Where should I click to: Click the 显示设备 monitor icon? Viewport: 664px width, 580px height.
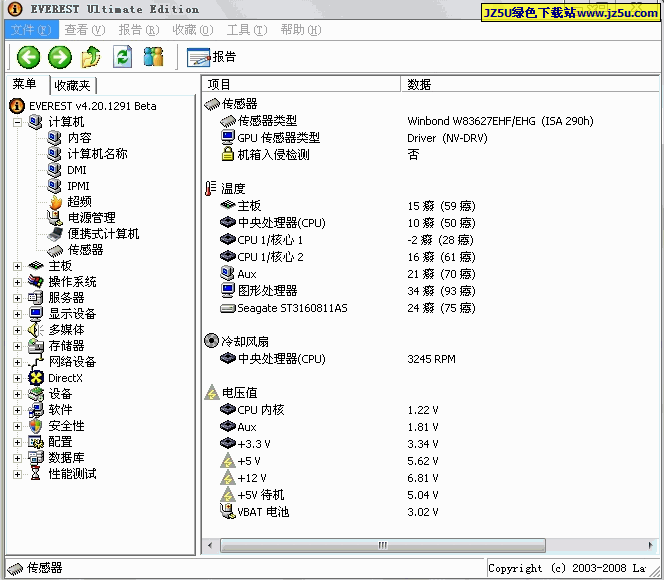point(36,314)
